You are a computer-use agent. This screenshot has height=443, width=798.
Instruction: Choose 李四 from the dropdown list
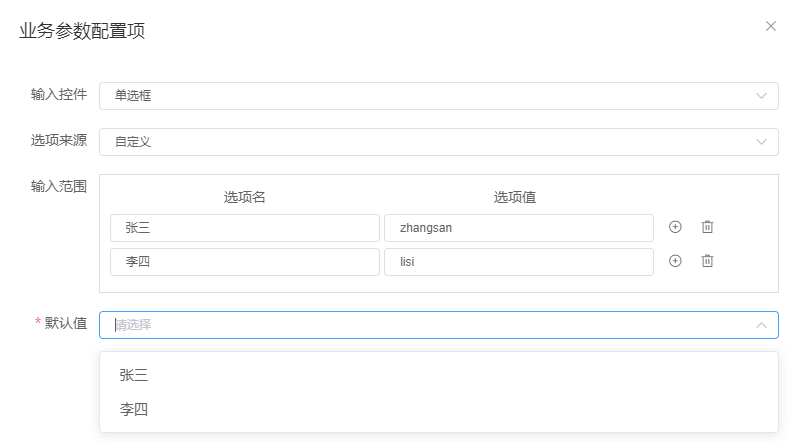tap(134, 409)
